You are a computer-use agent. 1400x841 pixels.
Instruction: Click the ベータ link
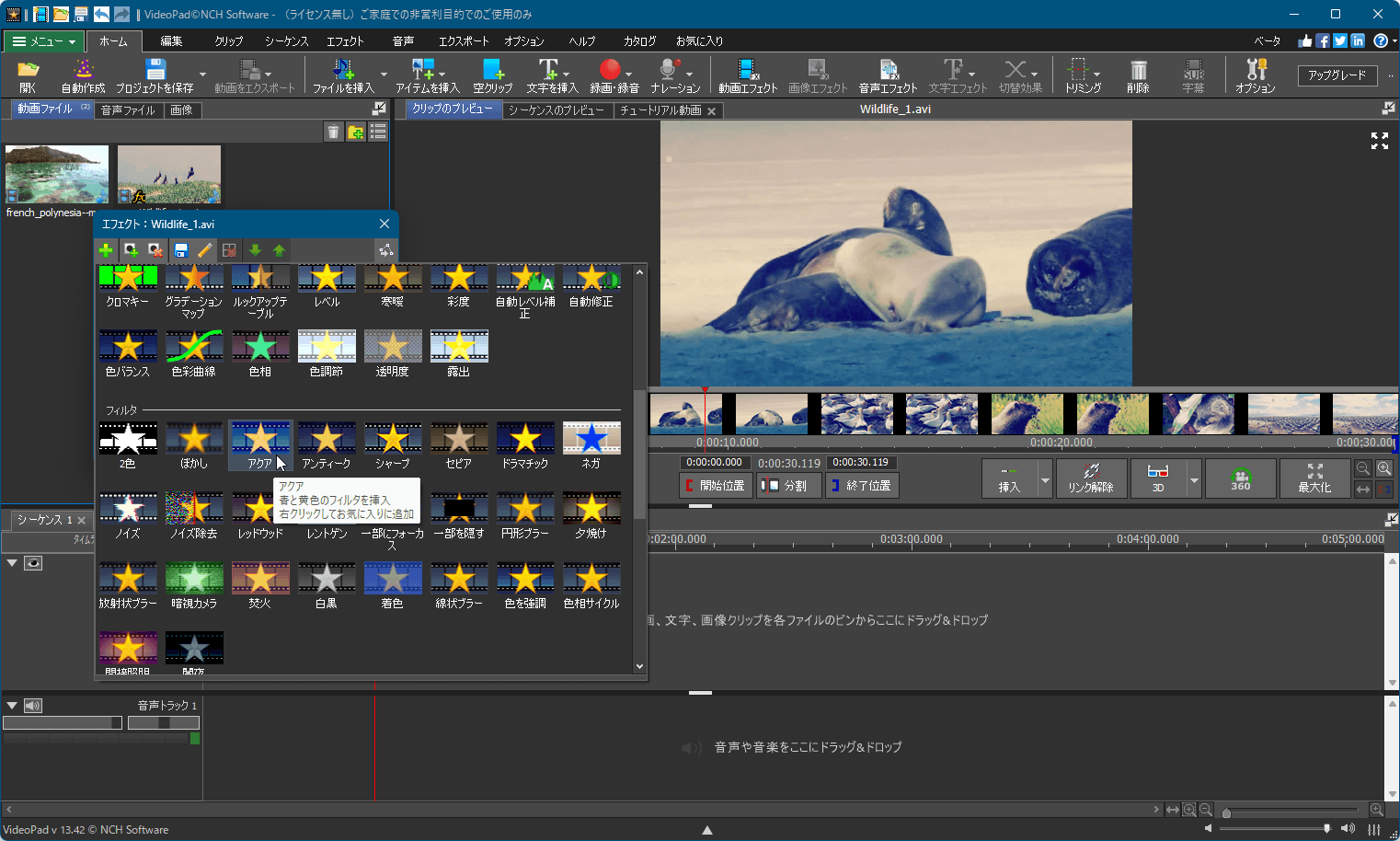click(1267, 41)
